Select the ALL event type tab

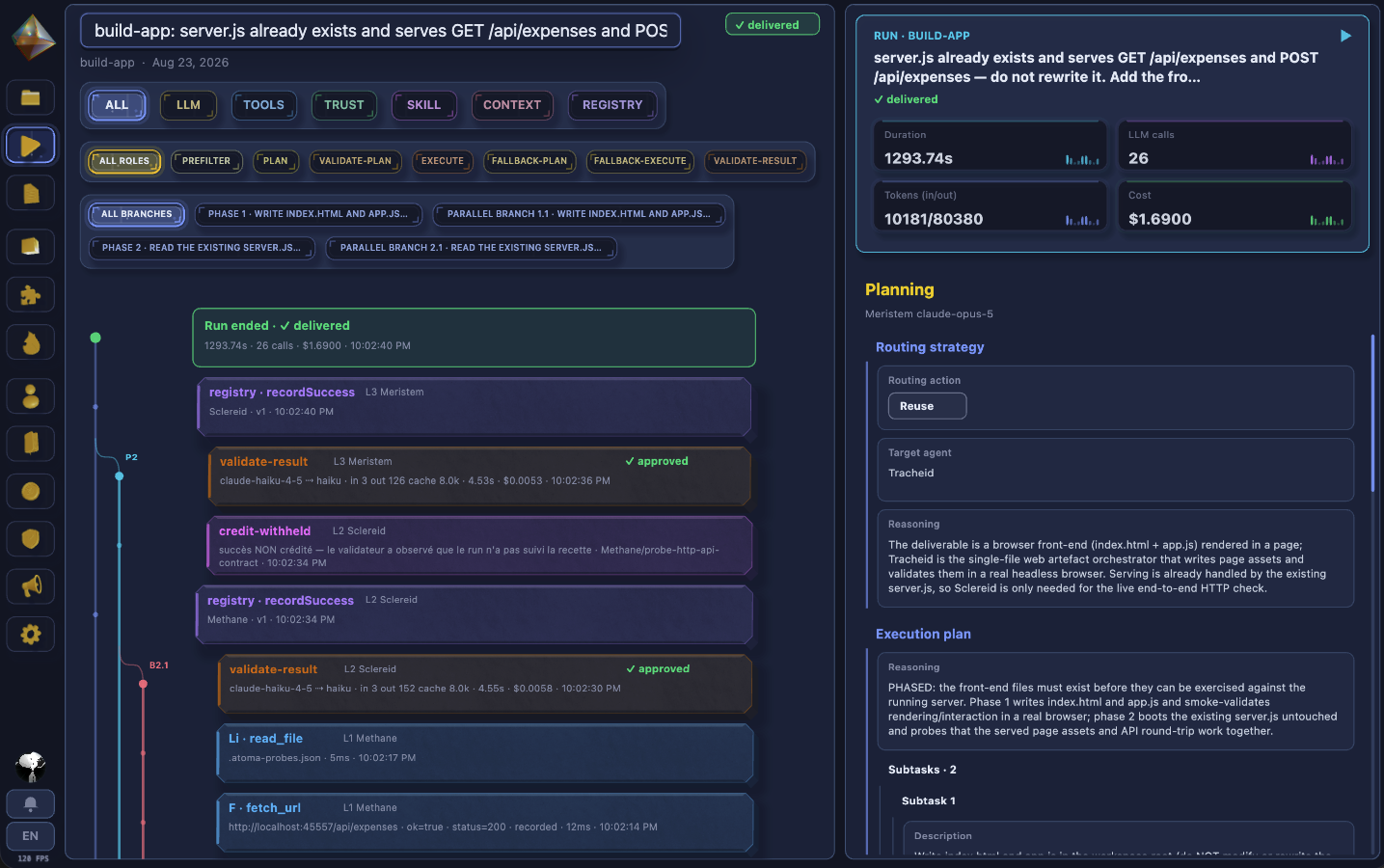(117, 105)
